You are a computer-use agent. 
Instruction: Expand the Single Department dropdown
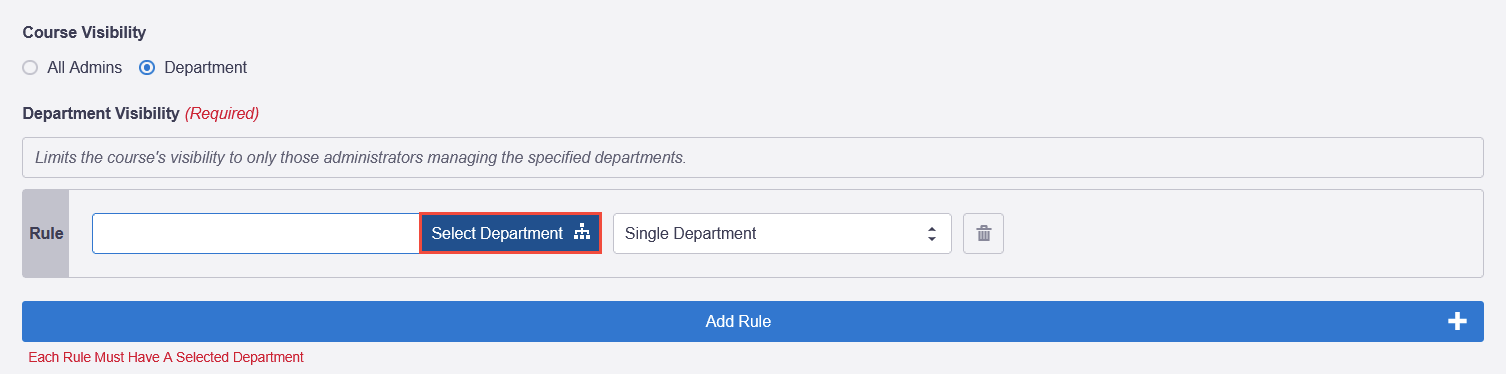(x=782, y=233)
